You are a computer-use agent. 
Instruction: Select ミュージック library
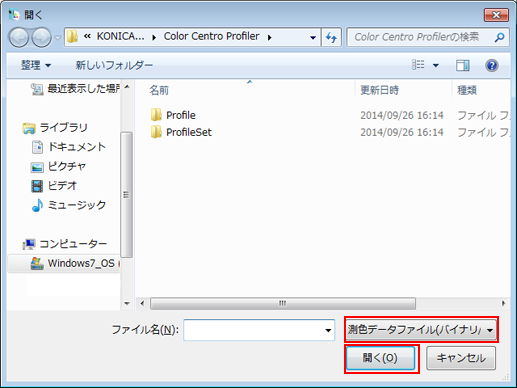pos(69,205)
